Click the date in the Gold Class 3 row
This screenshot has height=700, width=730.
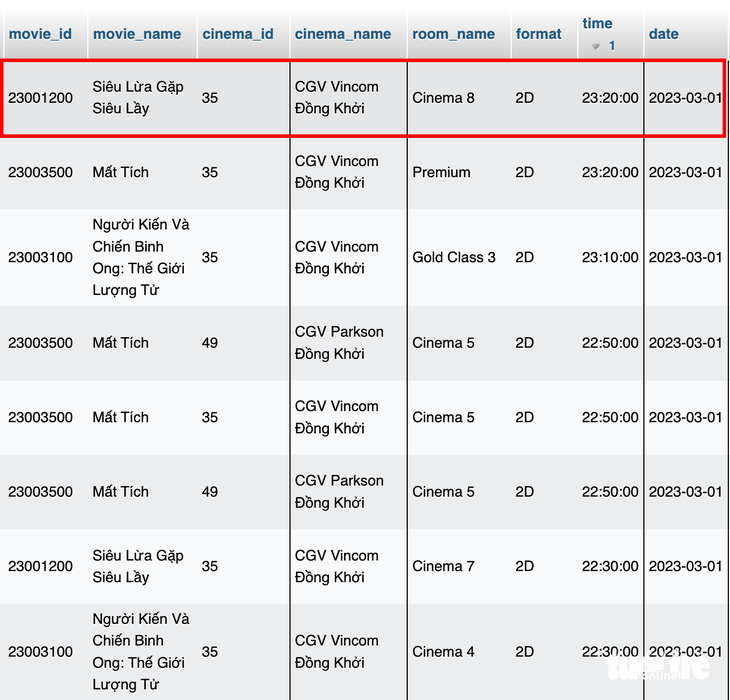pos(685,257)
